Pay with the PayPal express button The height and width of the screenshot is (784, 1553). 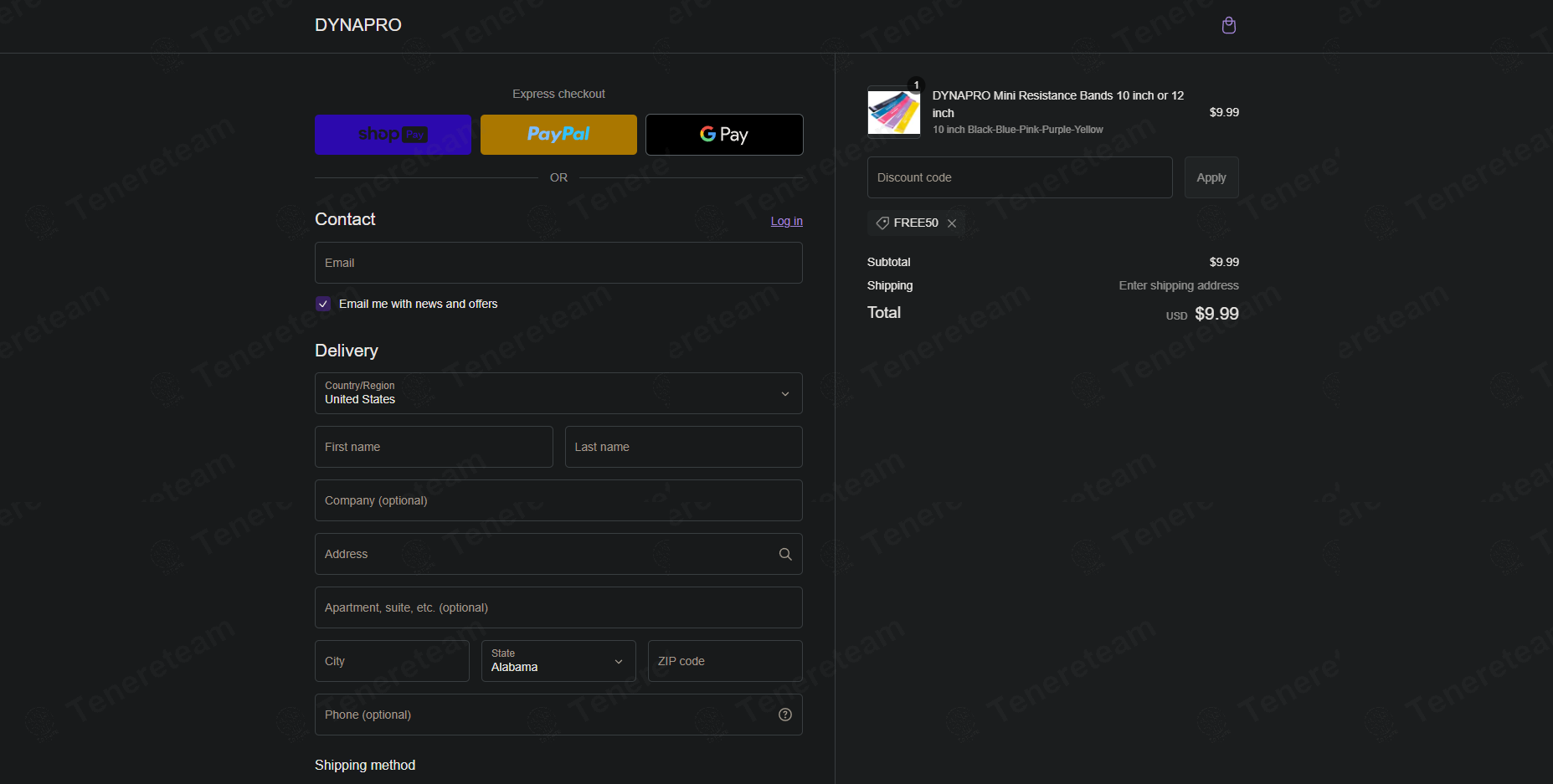[558, 135]
